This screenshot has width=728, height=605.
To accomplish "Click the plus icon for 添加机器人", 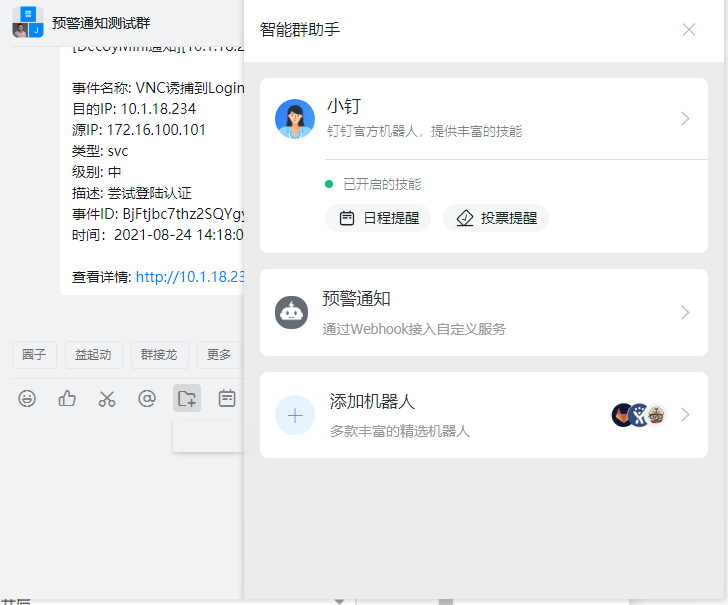I will tap(295, 415).
